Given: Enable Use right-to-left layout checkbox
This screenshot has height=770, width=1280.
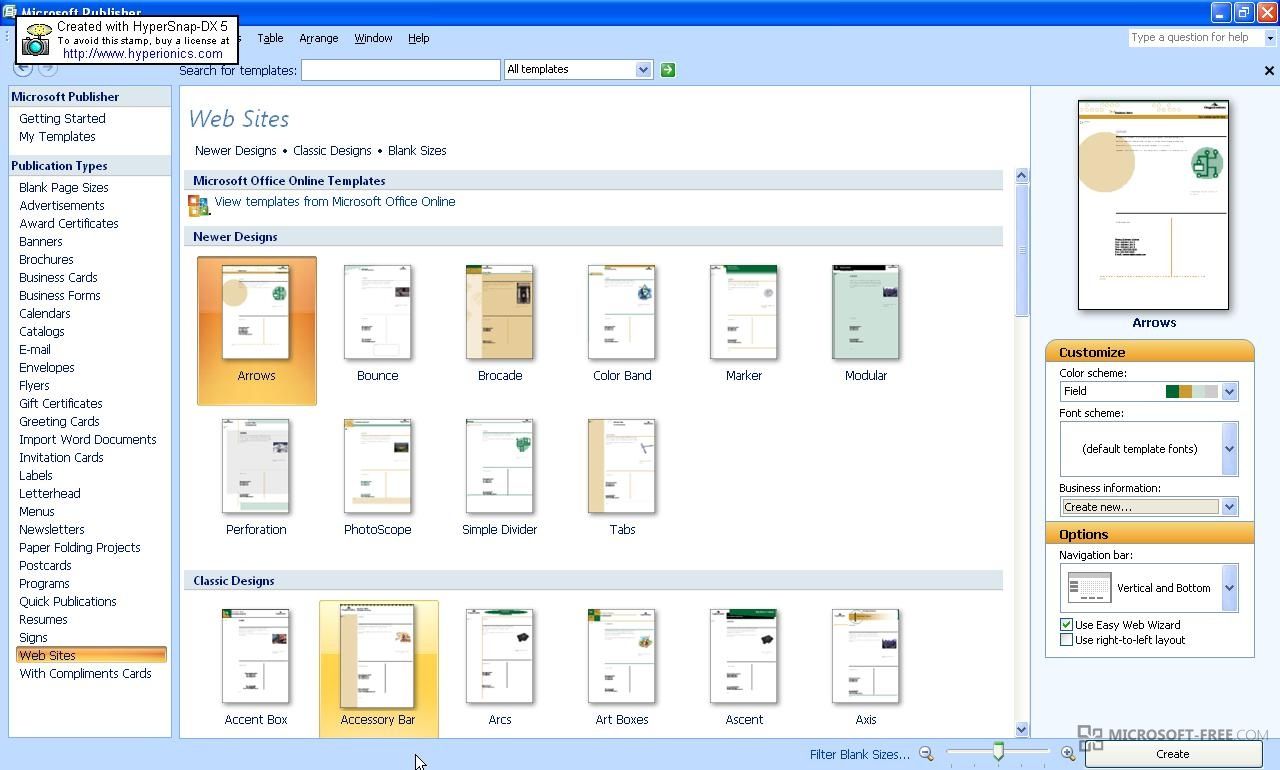Looking at the screenshot, I should pyautogui.click(x=1066, y=640).
